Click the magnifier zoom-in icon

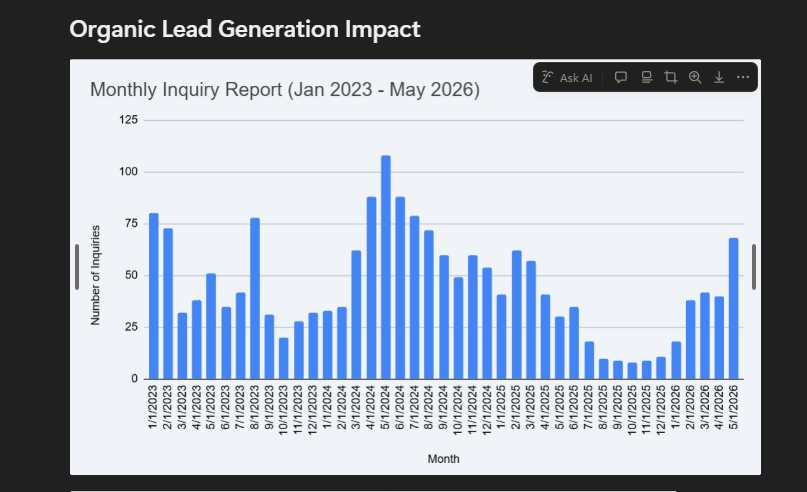click(x=695, y=78)
